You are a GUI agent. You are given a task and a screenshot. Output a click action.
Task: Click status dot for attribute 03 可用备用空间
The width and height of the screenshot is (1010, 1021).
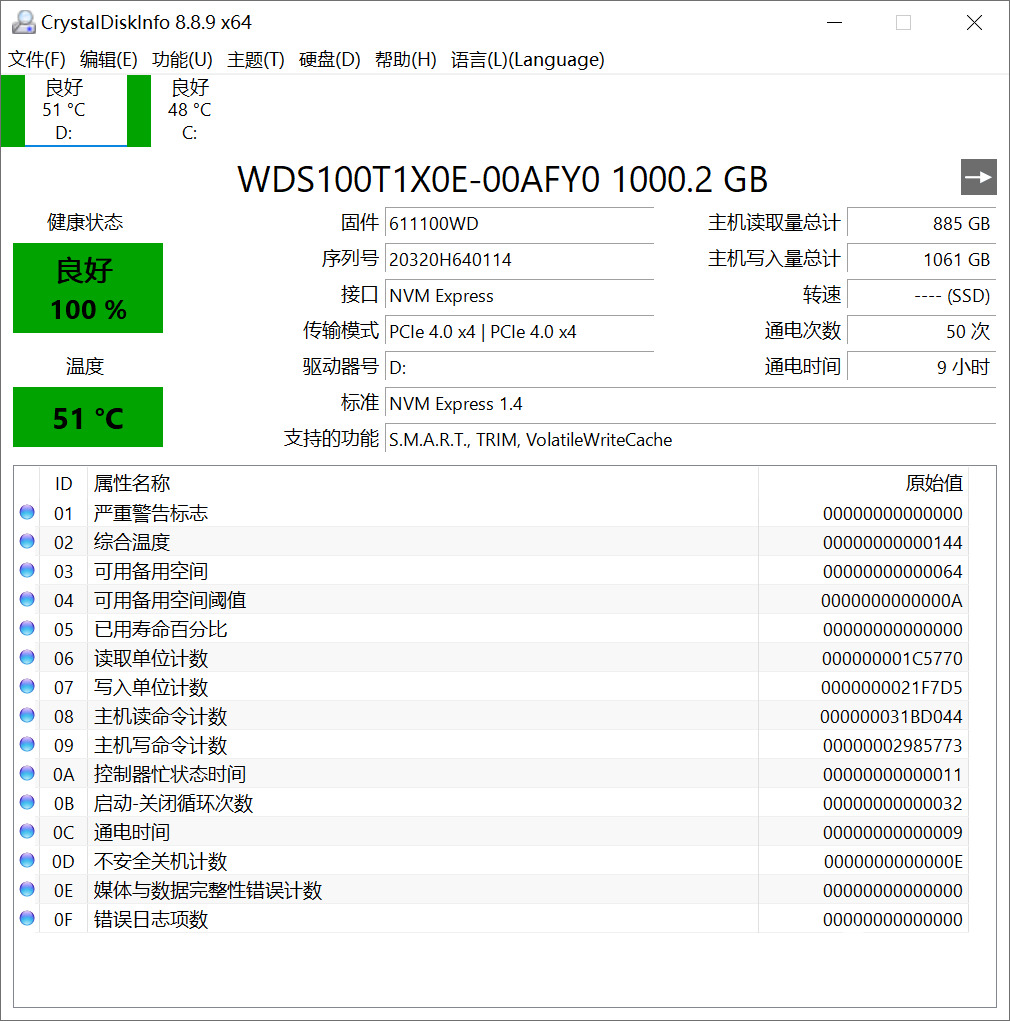27,570
